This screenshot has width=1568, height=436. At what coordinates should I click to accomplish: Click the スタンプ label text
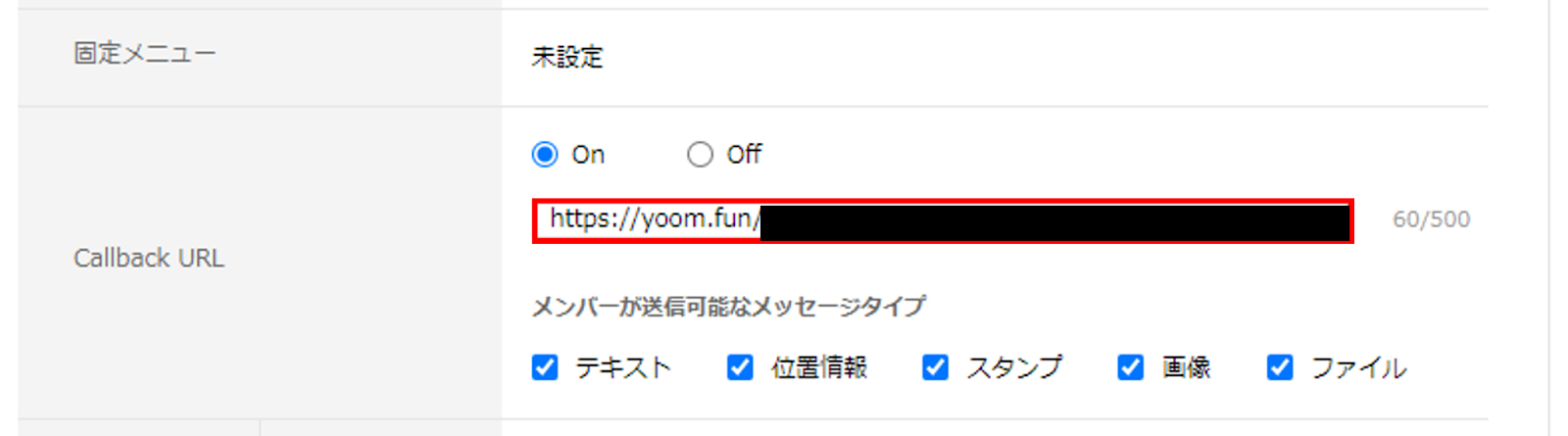(x=1014, y=367)
